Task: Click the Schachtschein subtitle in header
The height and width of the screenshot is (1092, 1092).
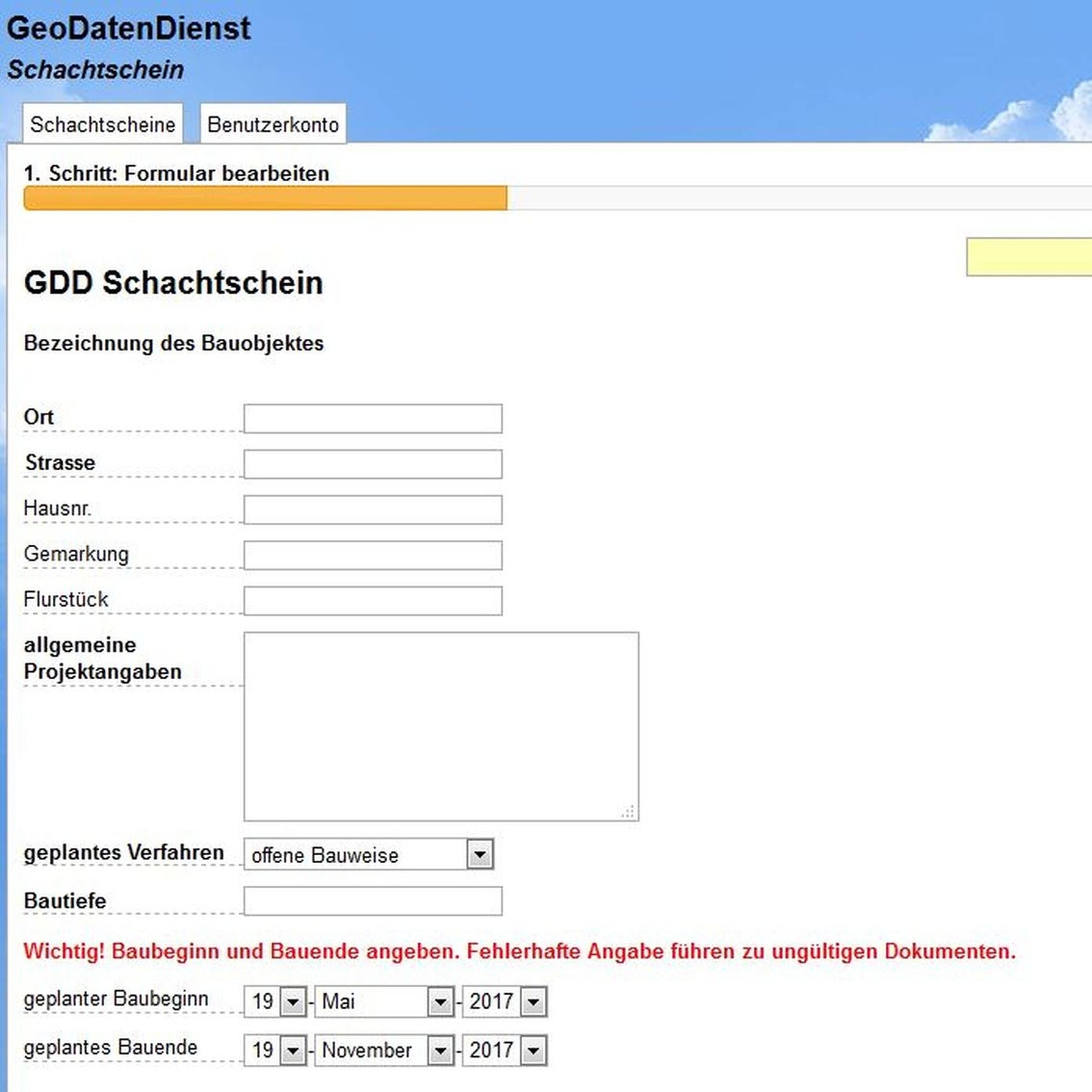Action: [96, 70]
